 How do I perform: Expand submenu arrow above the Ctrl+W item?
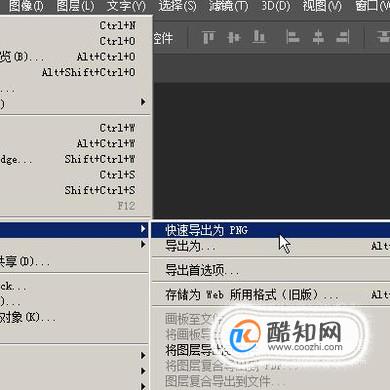[x=143, y=102]
